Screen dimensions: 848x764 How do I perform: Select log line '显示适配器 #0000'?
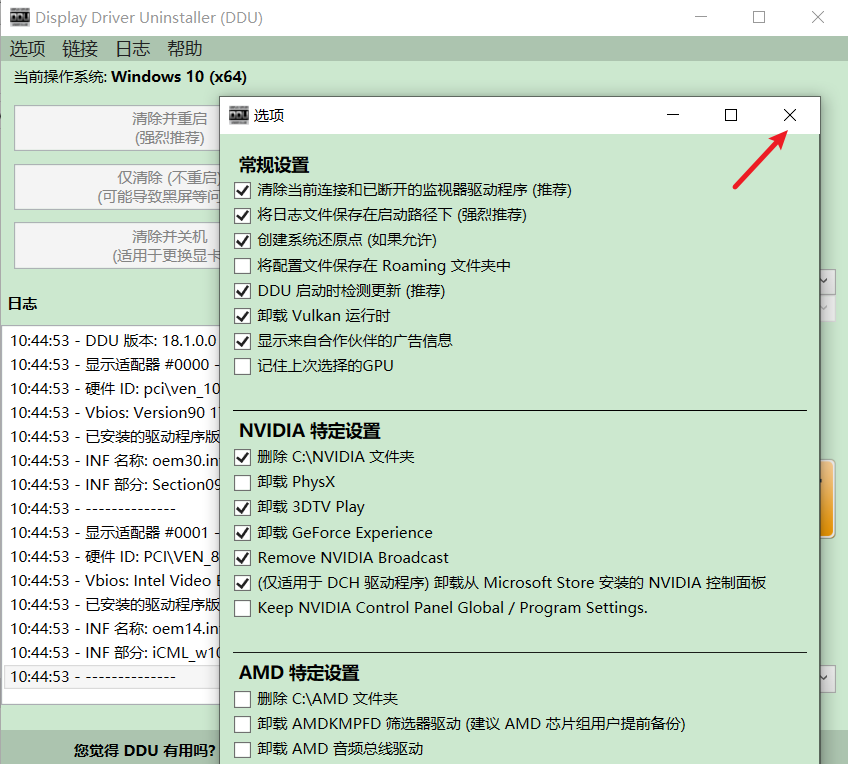click(x=112, y=365)
